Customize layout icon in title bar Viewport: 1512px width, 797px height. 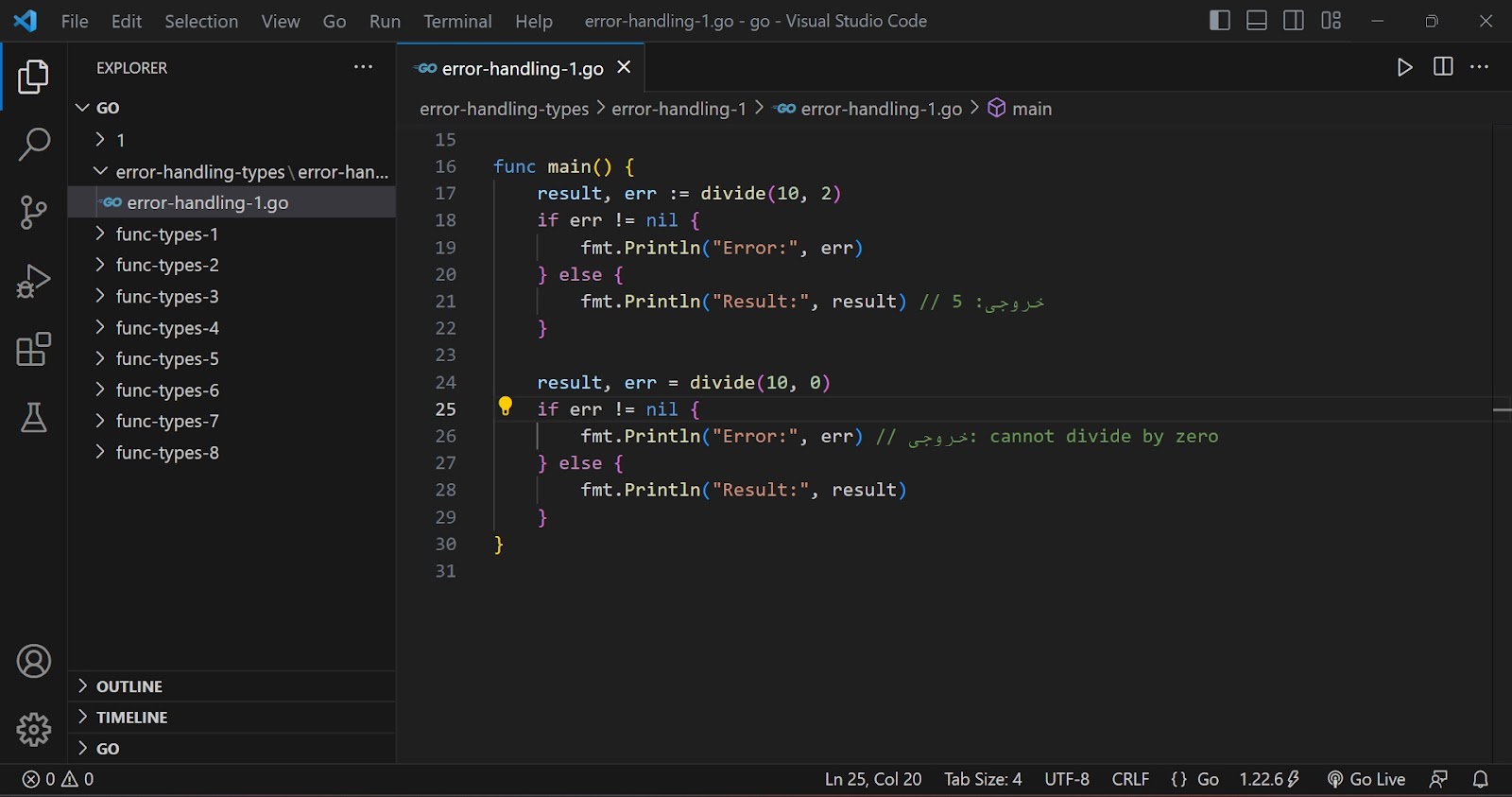pyautogui.click(x=1332, y=21)
